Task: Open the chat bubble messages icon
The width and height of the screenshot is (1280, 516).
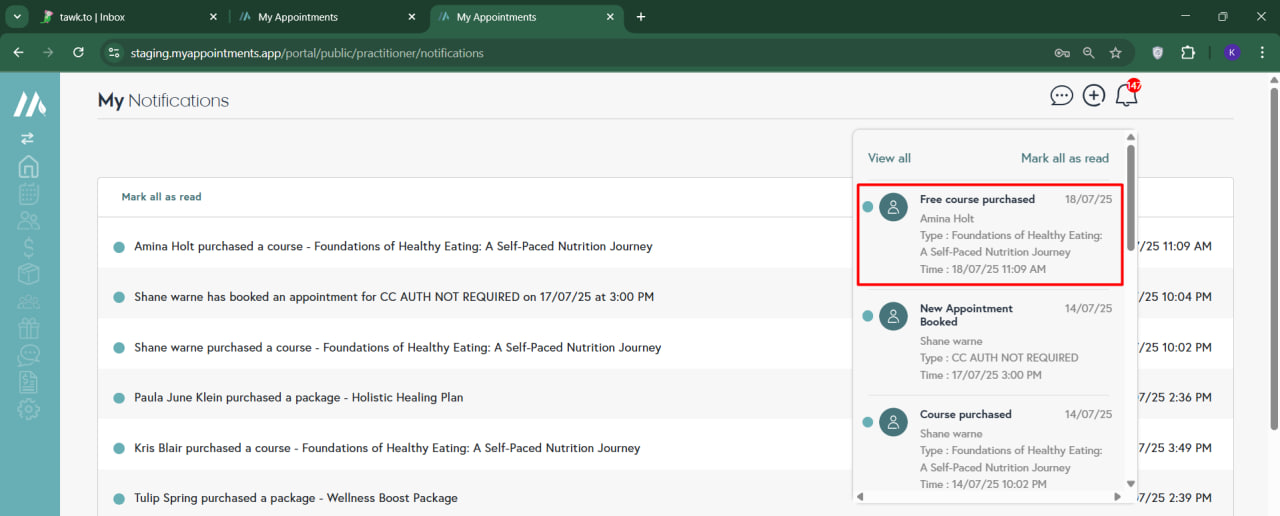Action: pos(1061,96)
